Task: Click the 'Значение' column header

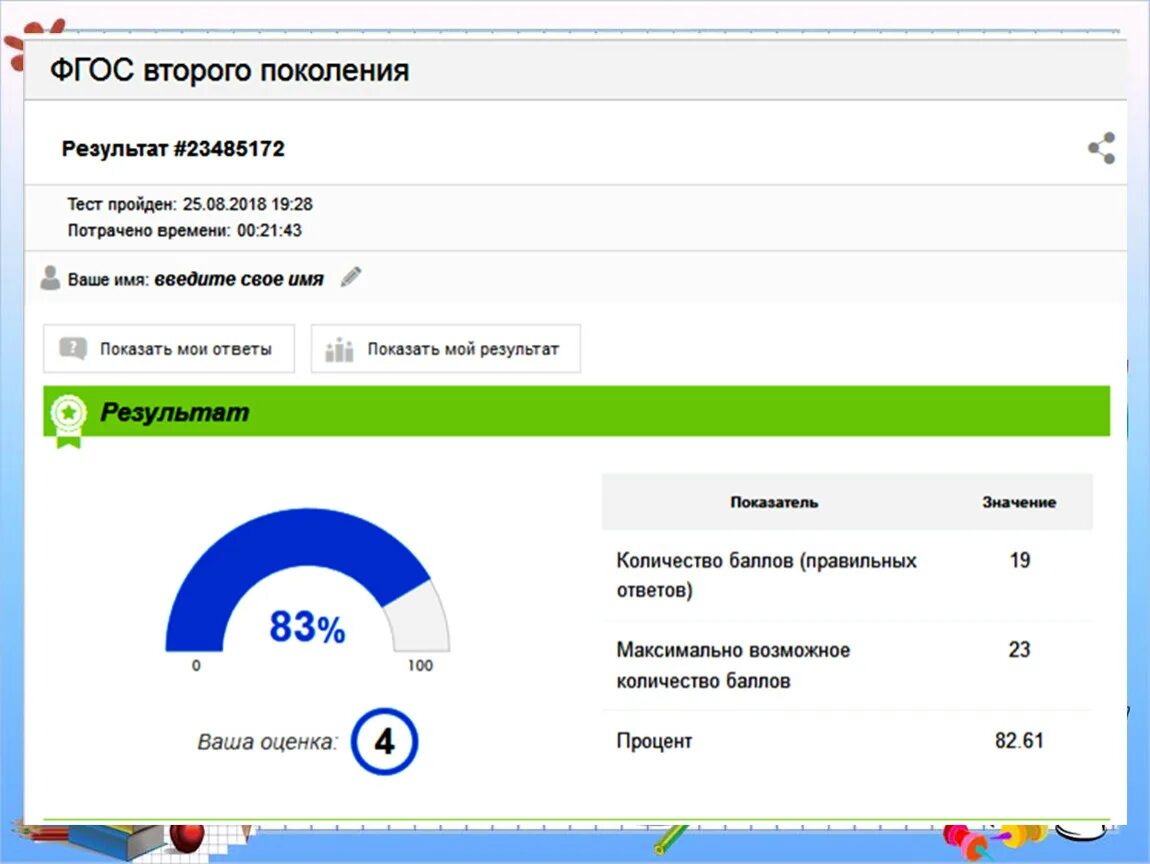Action: click(1019, 502)
